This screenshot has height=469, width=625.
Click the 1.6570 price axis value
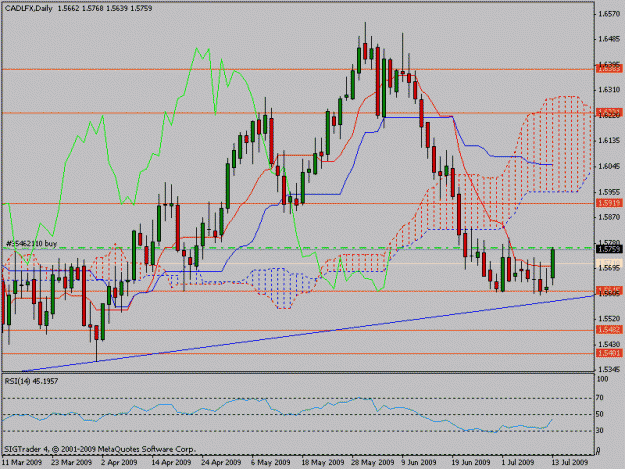(609, 14)
